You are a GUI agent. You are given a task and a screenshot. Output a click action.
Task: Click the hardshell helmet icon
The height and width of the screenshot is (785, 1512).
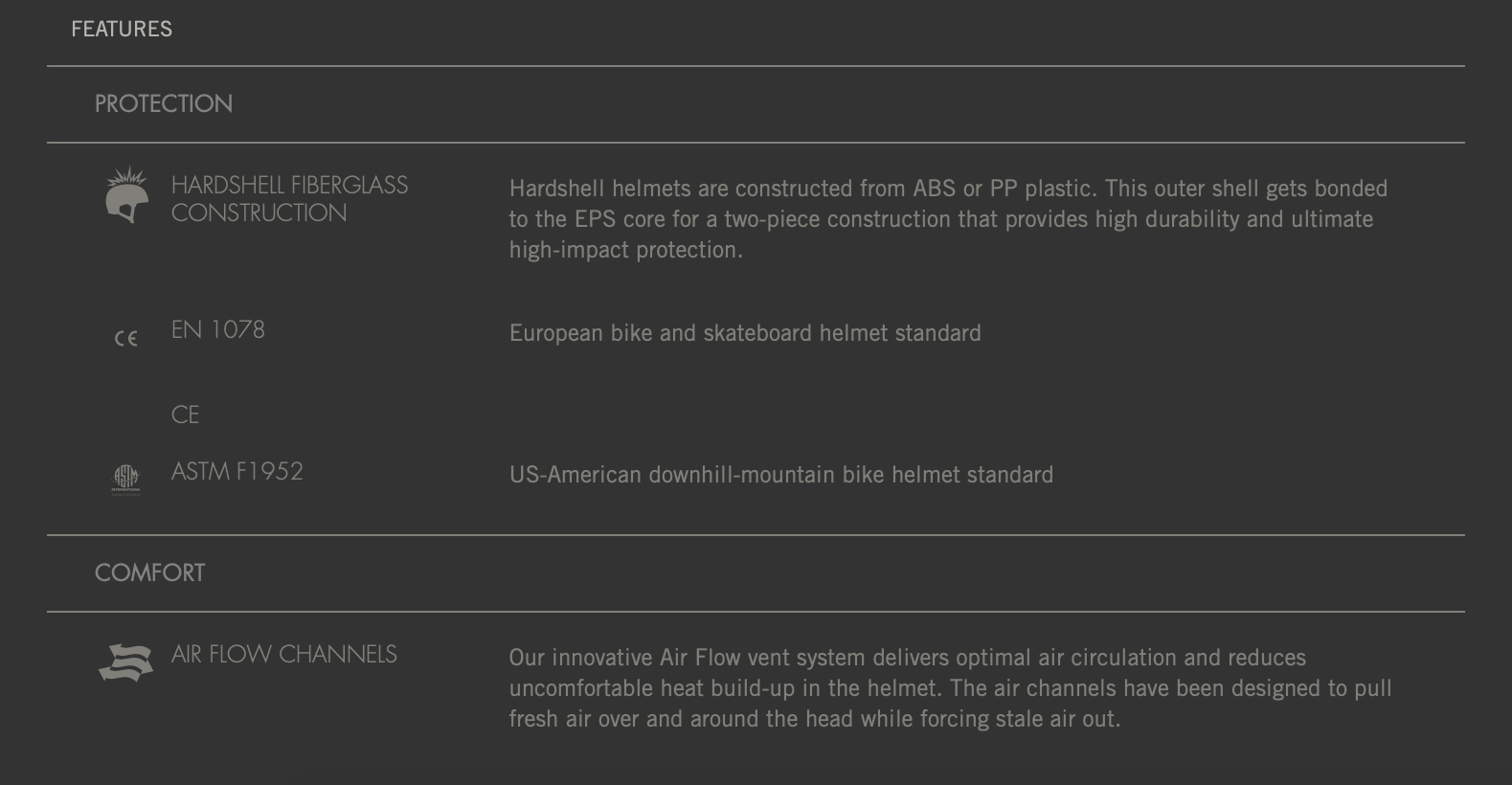tap(126, 195)
